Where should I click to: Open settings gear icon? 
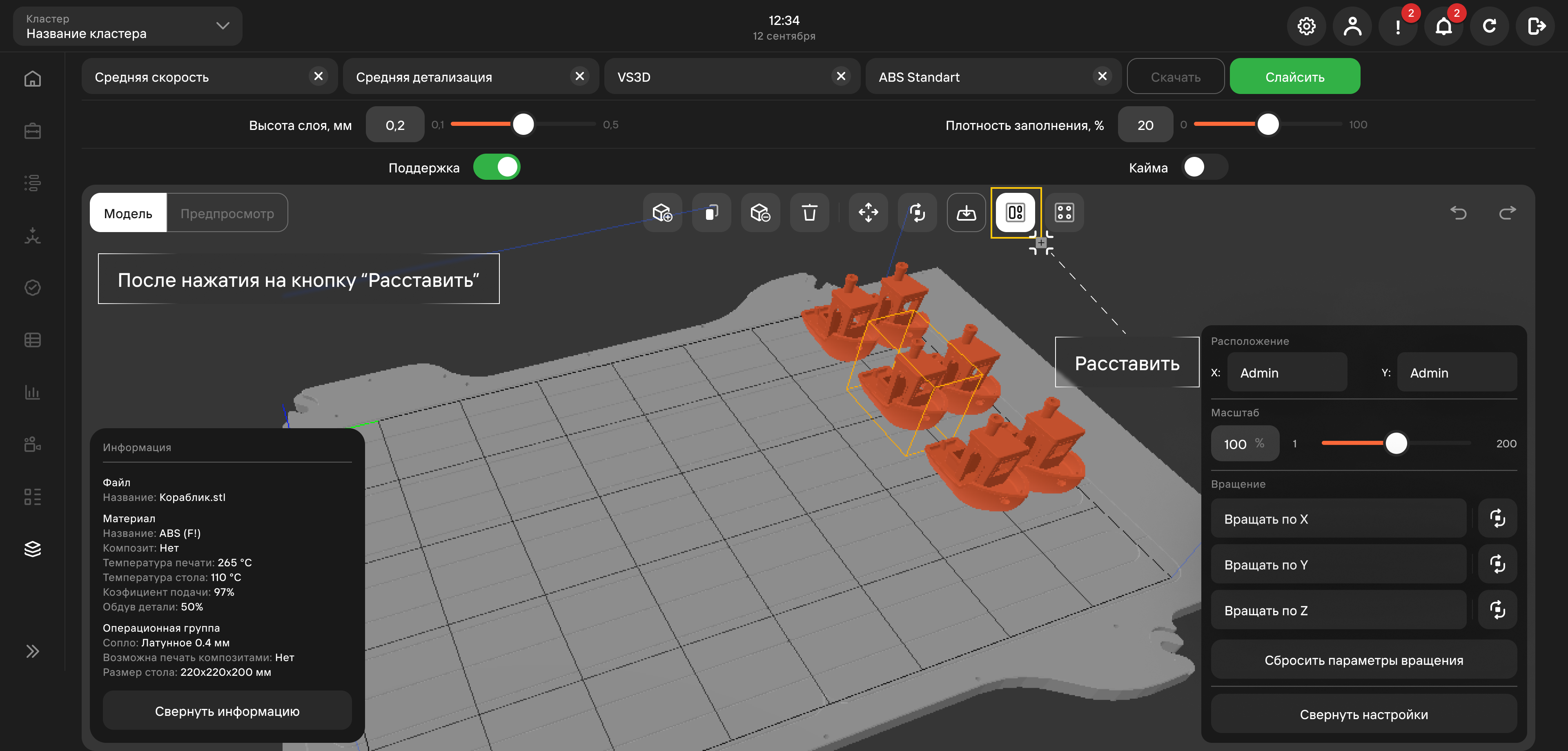1306,26
